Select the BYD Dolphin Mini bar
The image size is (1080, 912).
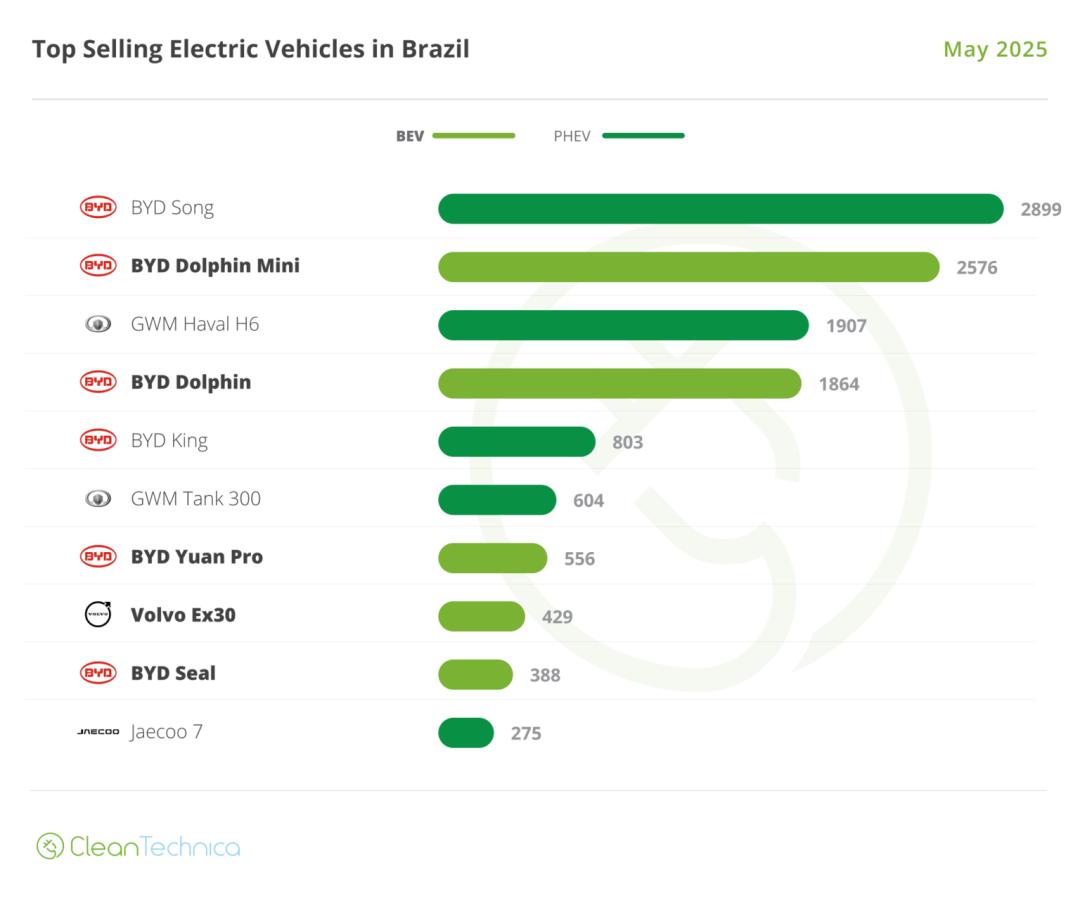tap(688, 267)
